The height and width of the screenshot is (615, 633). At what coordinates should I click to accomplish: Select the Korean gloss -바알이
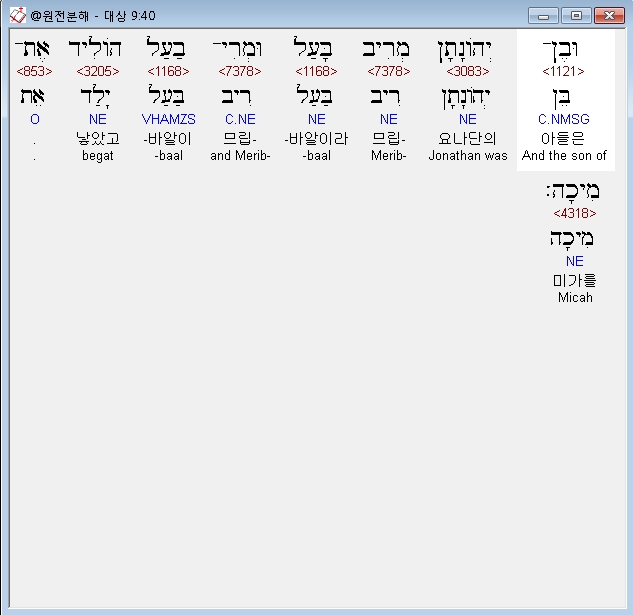[x=168, y=139]
